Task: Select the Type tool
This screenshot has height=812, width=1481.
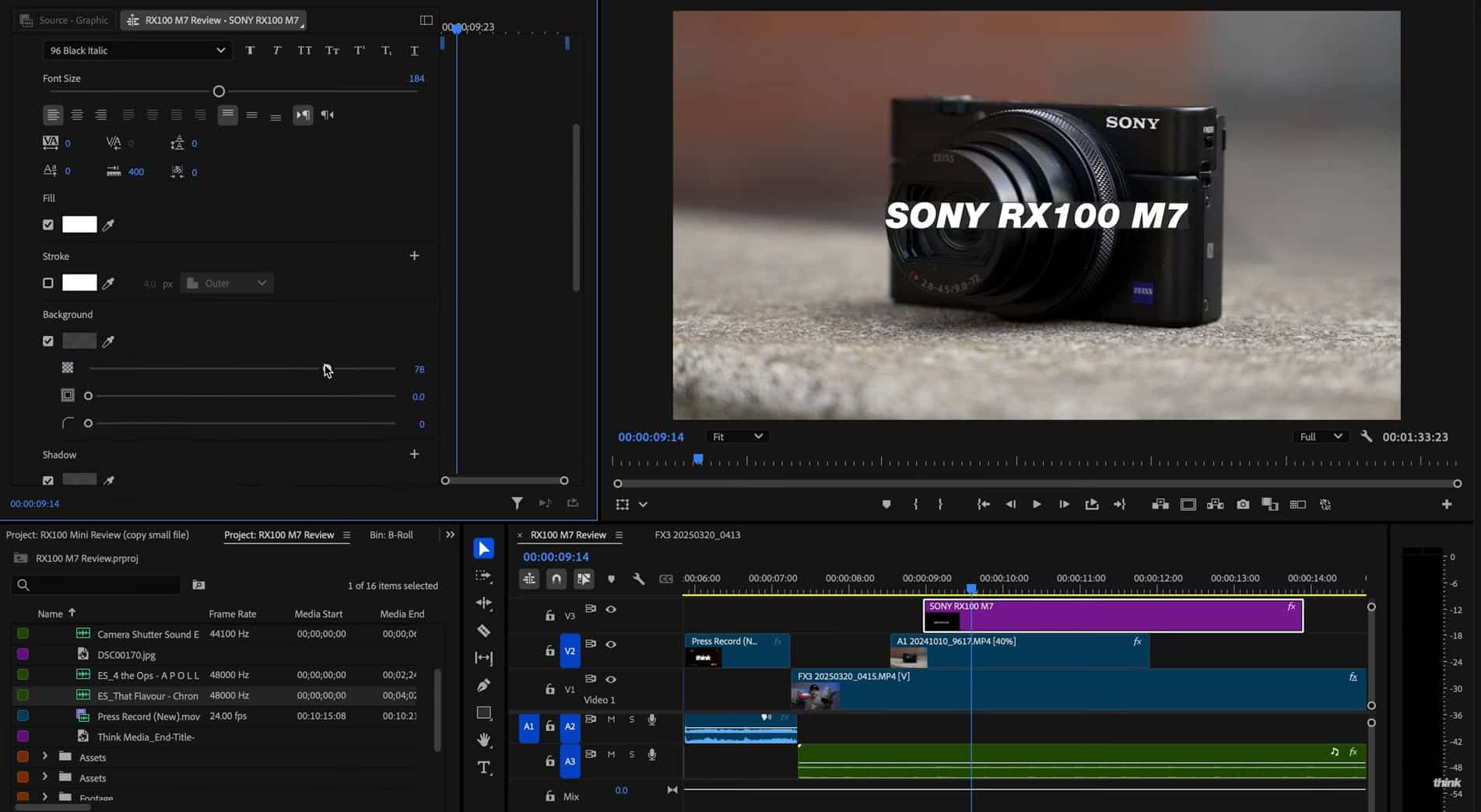Action: pos(483,766)
